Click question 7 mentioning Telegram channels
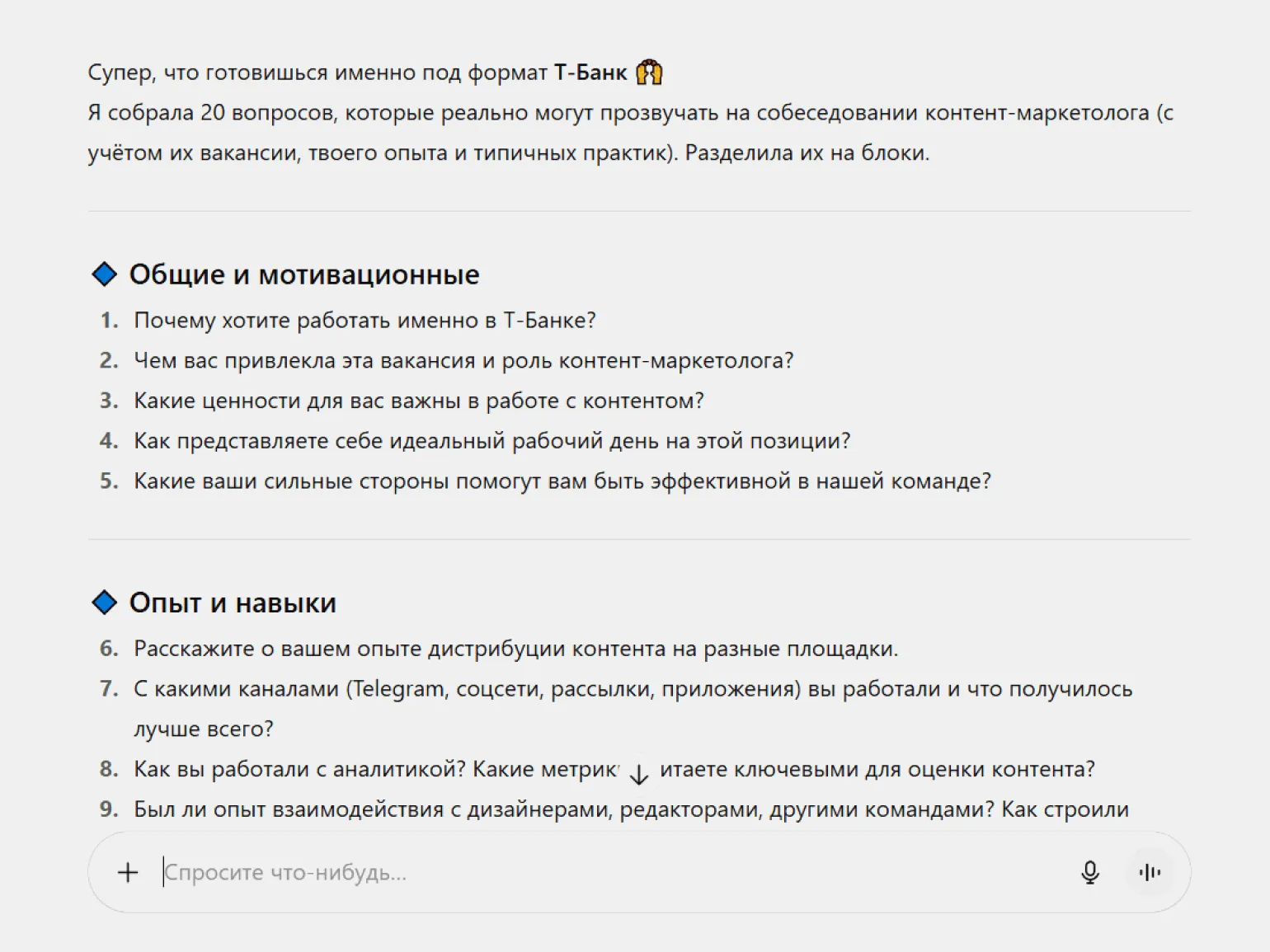The width and height of the screenshot is (1270, 952). click(633, 689)
